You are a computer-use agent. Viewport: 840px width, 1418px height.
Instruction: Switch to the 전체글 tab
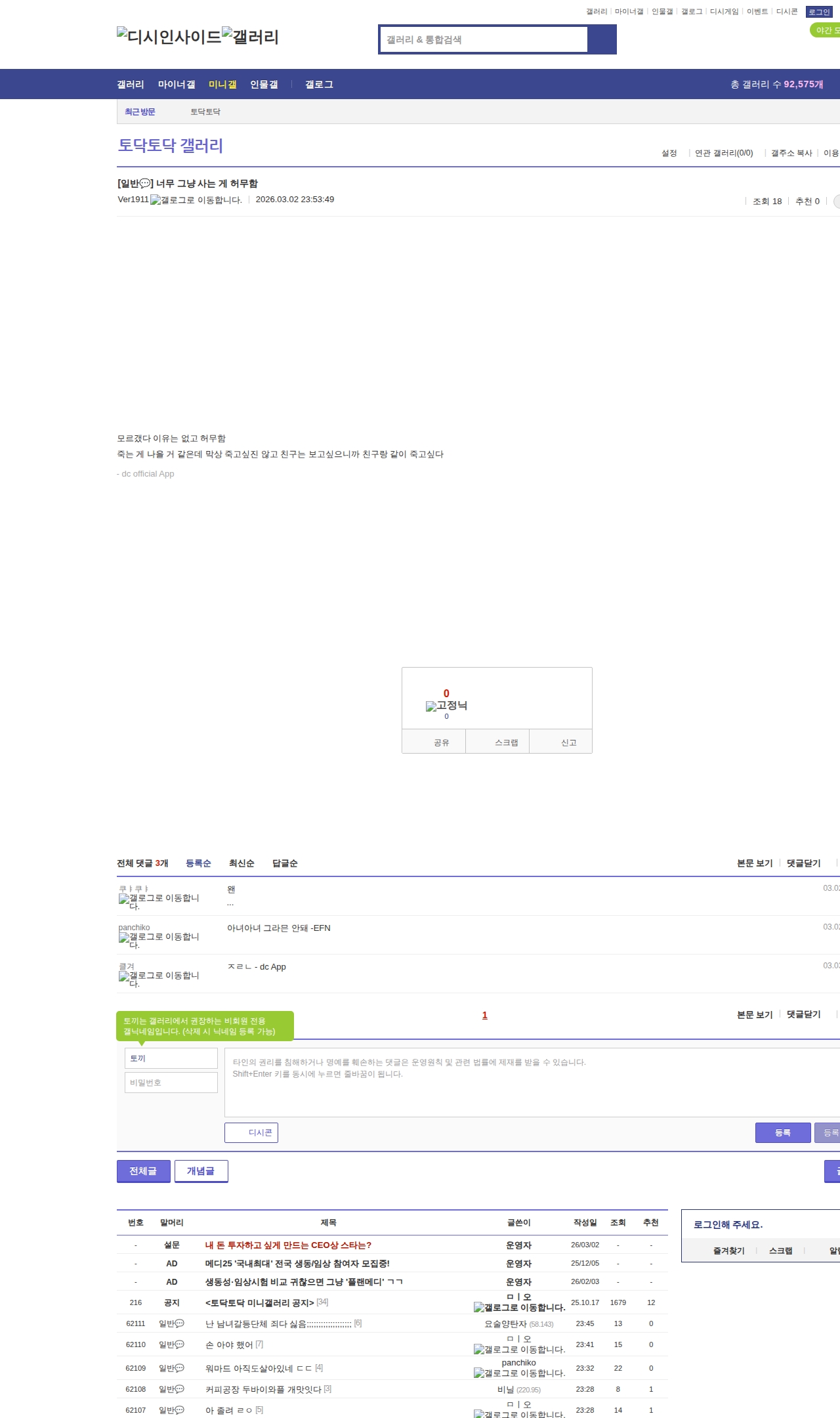click(x=144, y=1171)
